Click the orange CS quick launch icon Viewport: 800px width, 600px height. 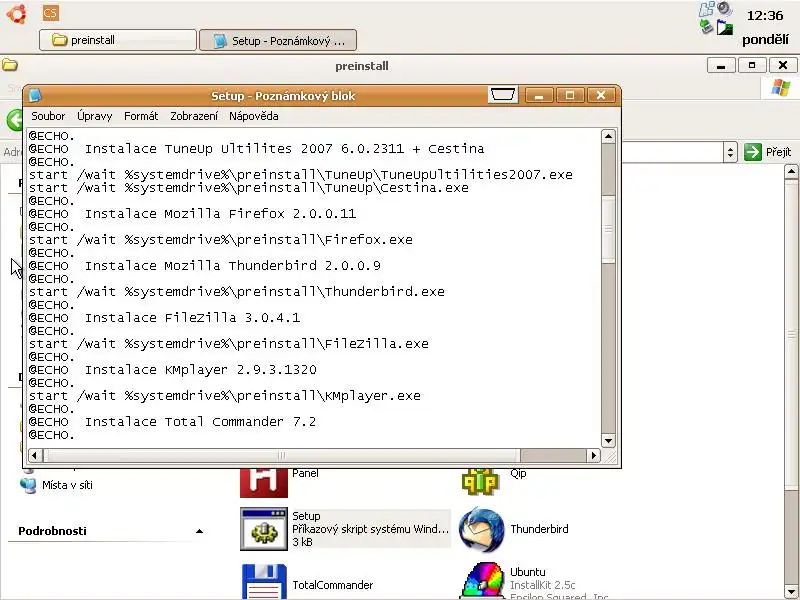(51, 13)
